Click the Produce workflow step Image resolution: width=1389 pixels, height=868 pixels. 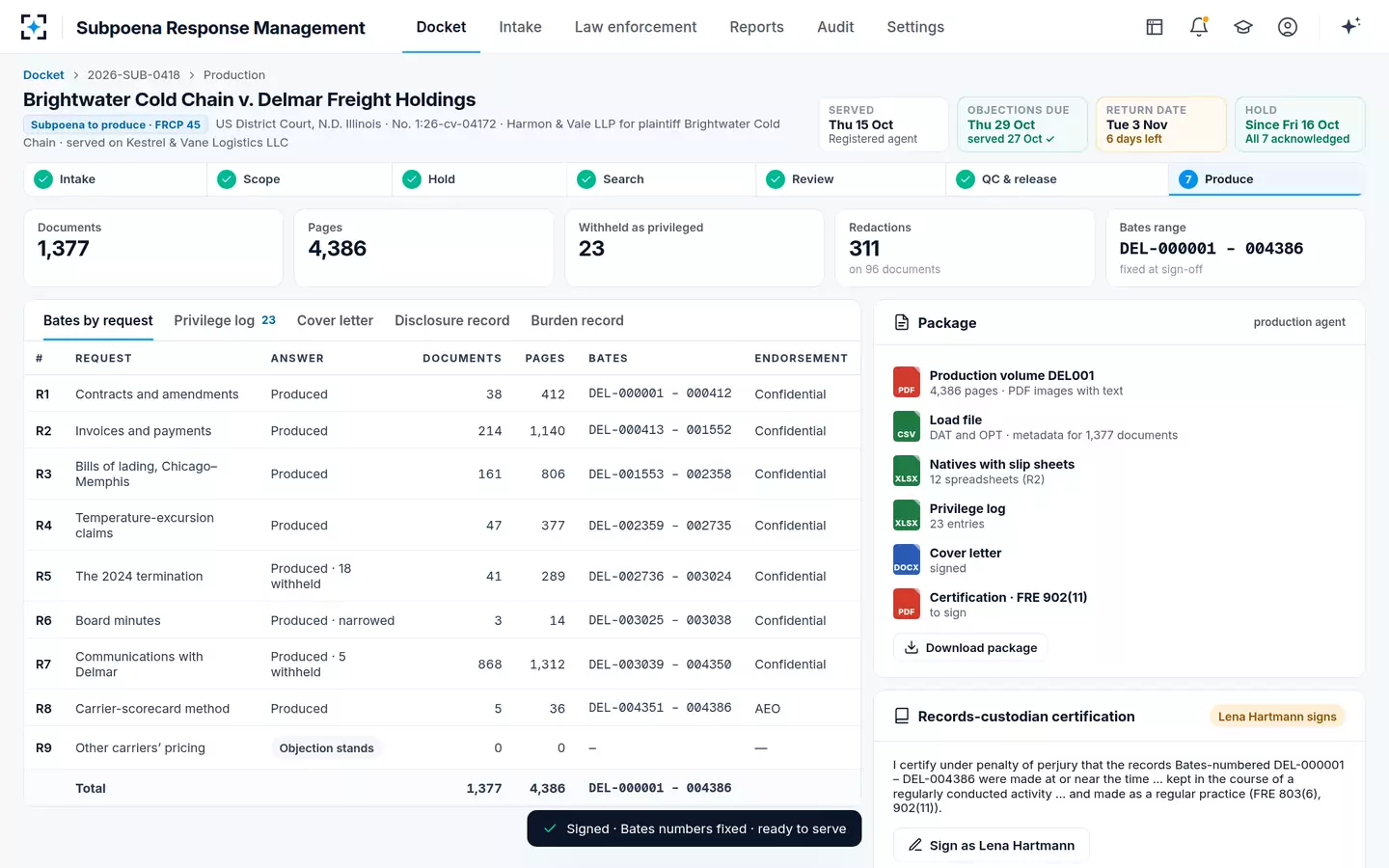click(x=1265, y=179)
